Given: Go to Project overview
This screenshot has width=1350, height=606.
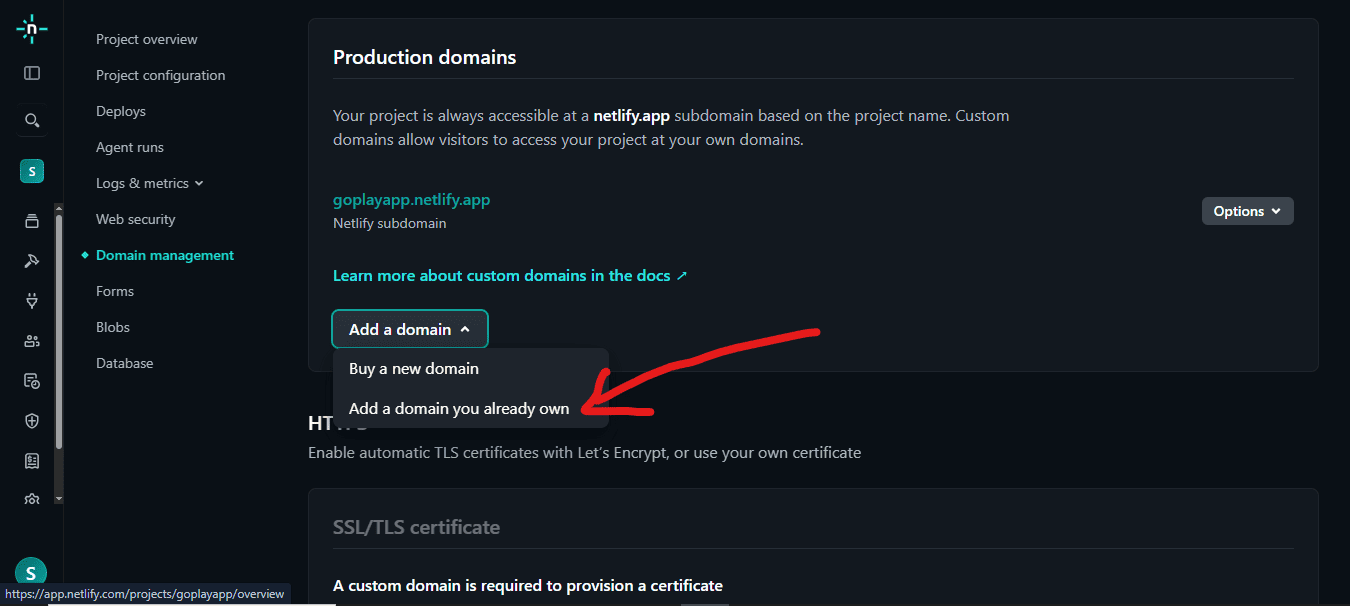Looking at the screenshot, I should tap(147, 40).
